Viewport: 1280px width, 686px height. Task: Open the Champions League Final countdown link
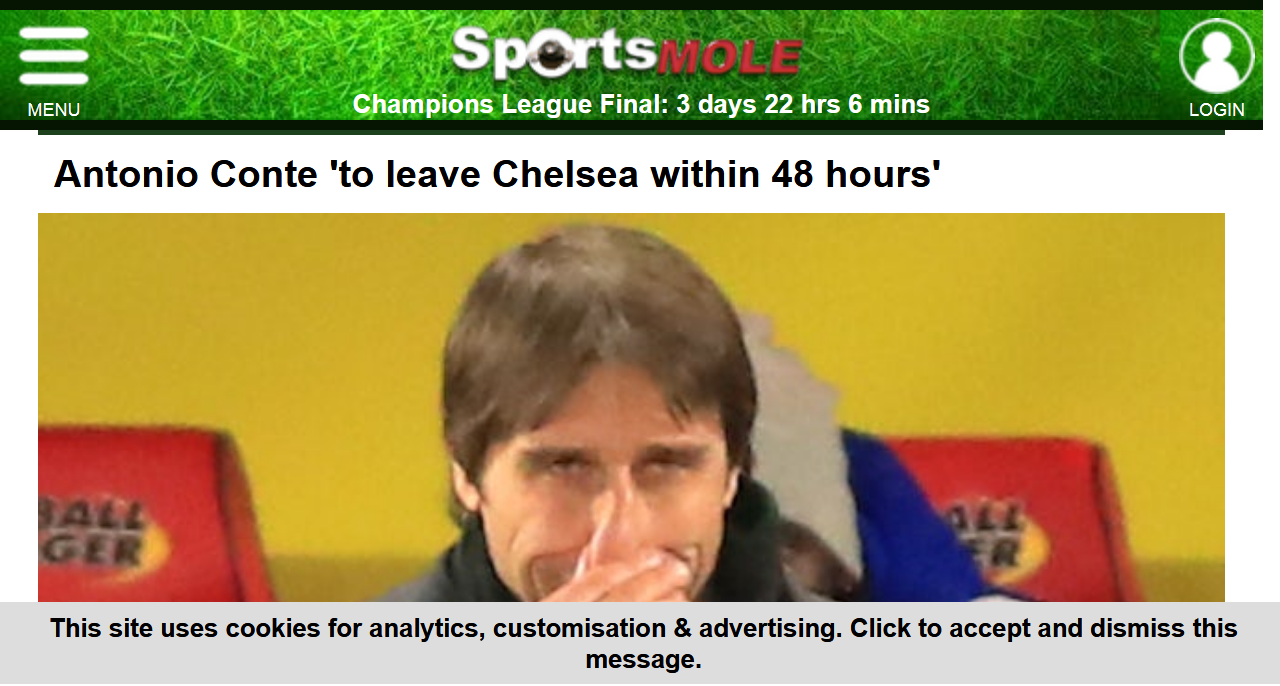641,104
